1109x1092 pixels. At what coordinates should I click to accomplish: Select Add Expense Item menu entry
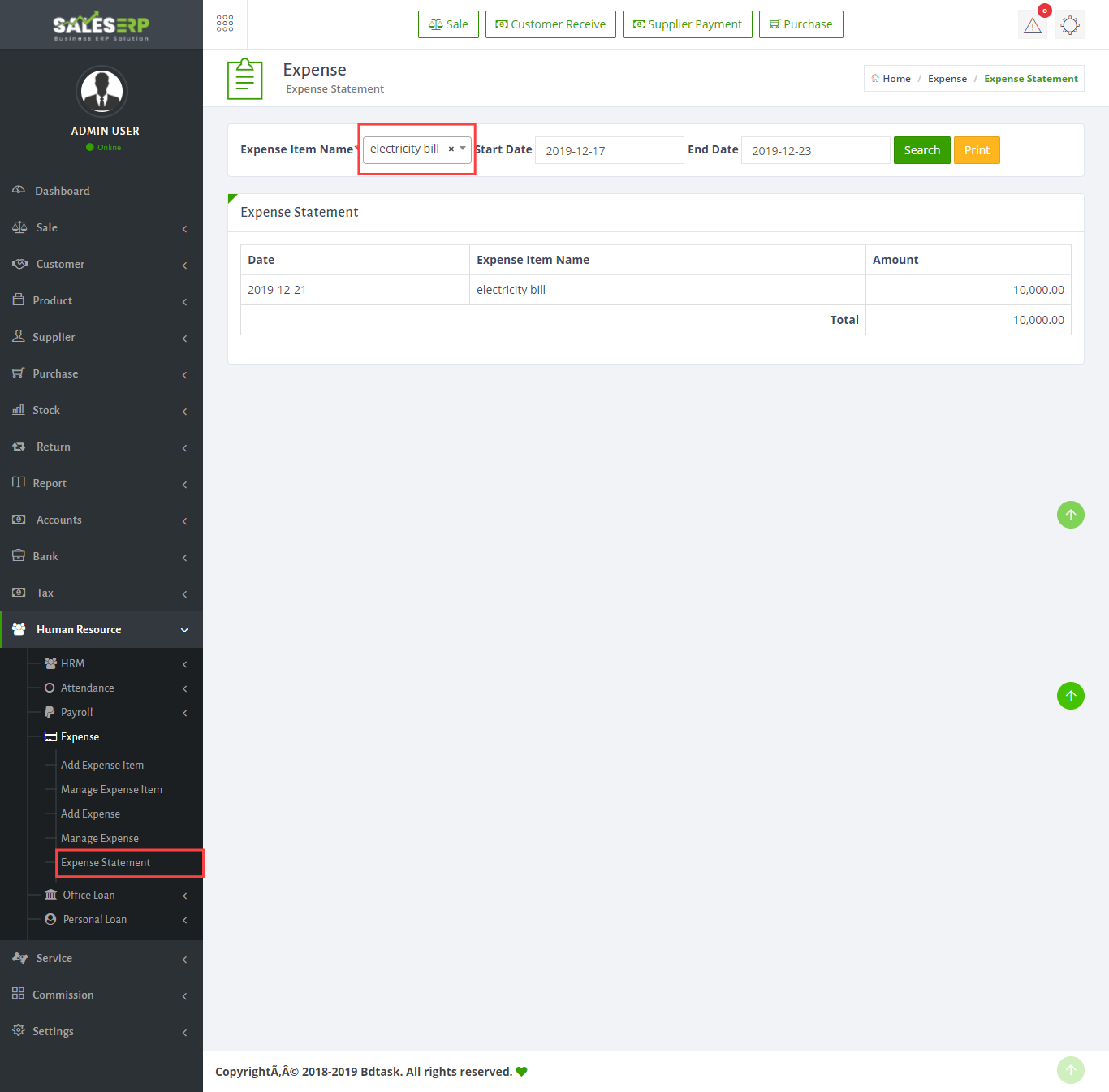tap(102, 765)
